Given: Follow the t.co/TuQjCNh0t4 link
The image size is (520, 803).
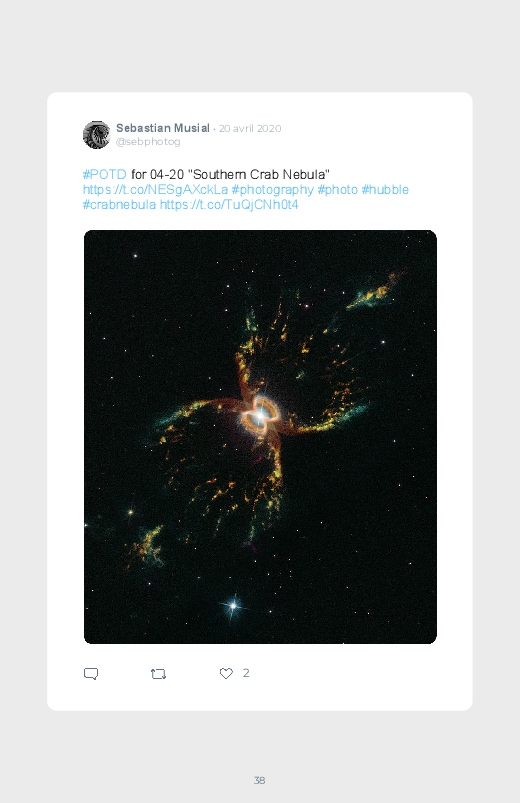Looking at the screenshot, I should click(x=229, y=205).
